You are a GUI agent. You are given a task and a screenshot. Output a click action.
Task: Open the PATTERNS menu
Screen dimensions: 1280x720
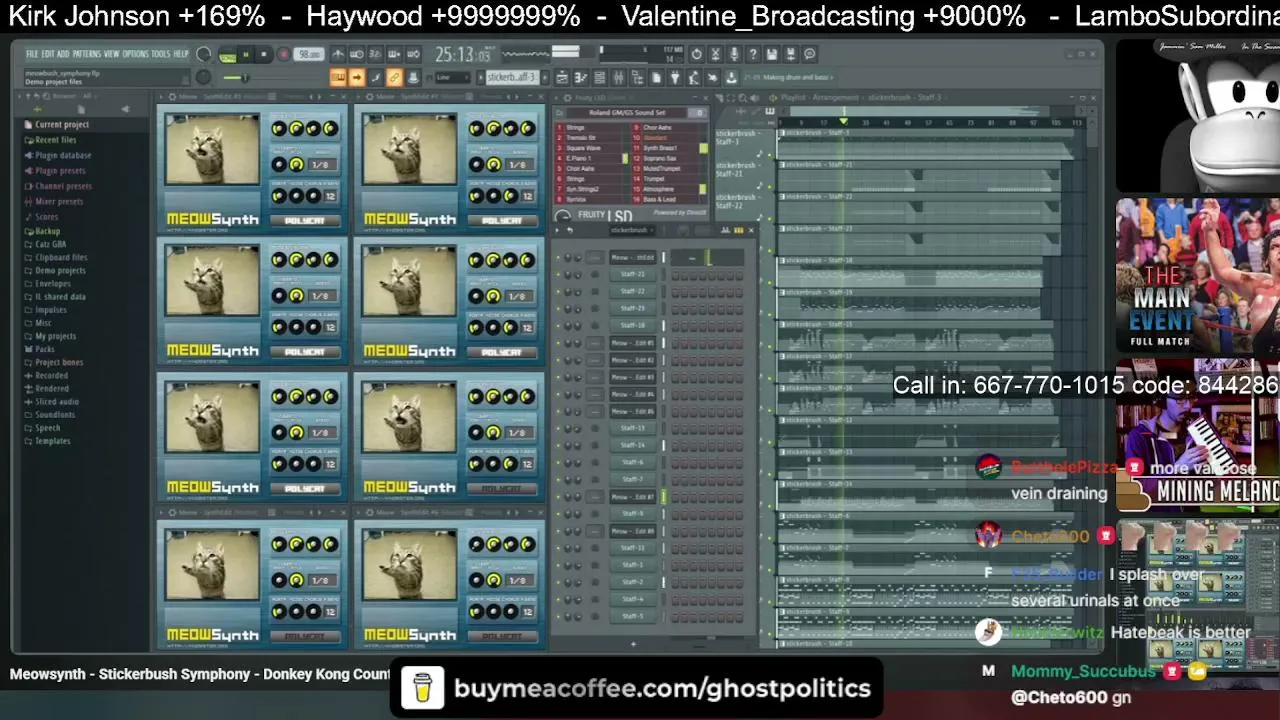pos(87,54)
